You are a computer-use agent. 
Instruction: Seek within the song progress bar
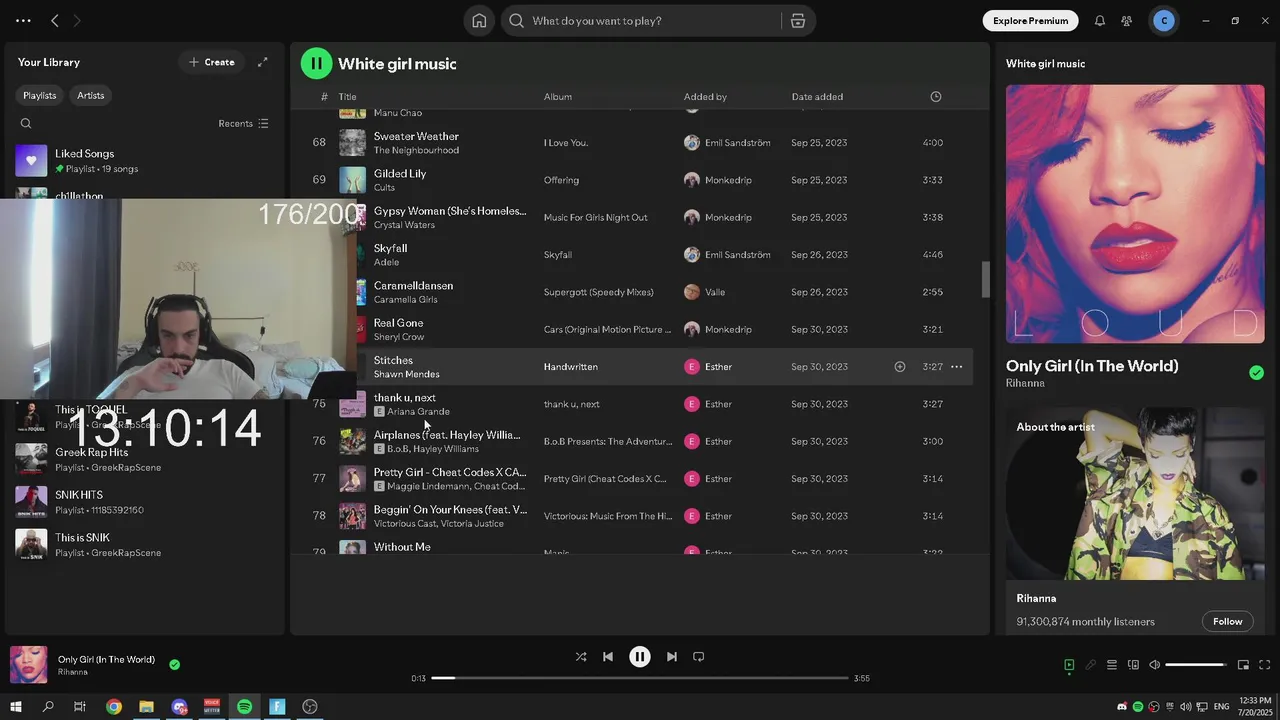pyautogui.click(x=640, y=678)
